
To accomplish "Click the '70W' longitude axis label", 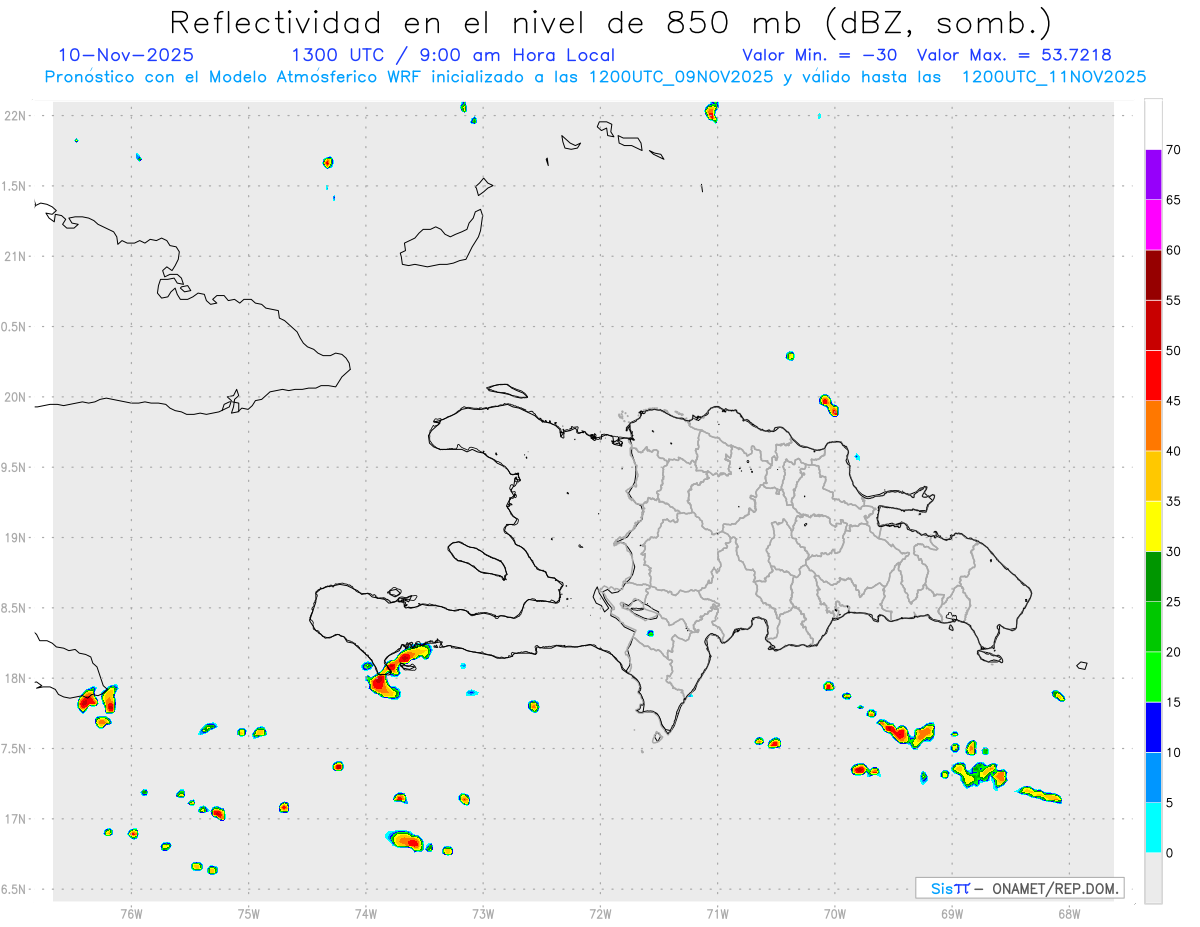I will (x=835, y=912).
